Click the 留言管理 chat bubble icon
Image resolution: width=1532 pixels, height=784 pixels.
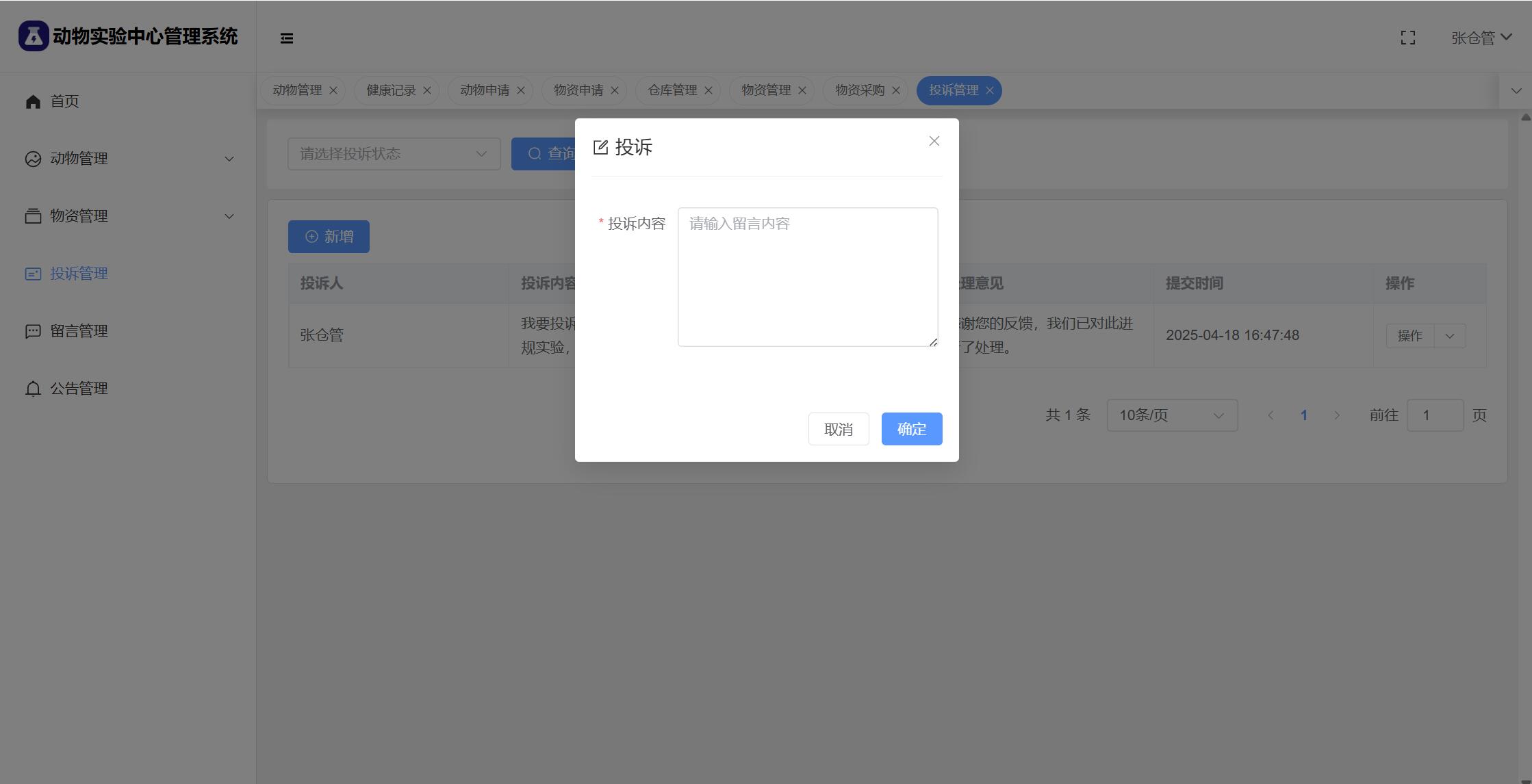coord(33,332)
